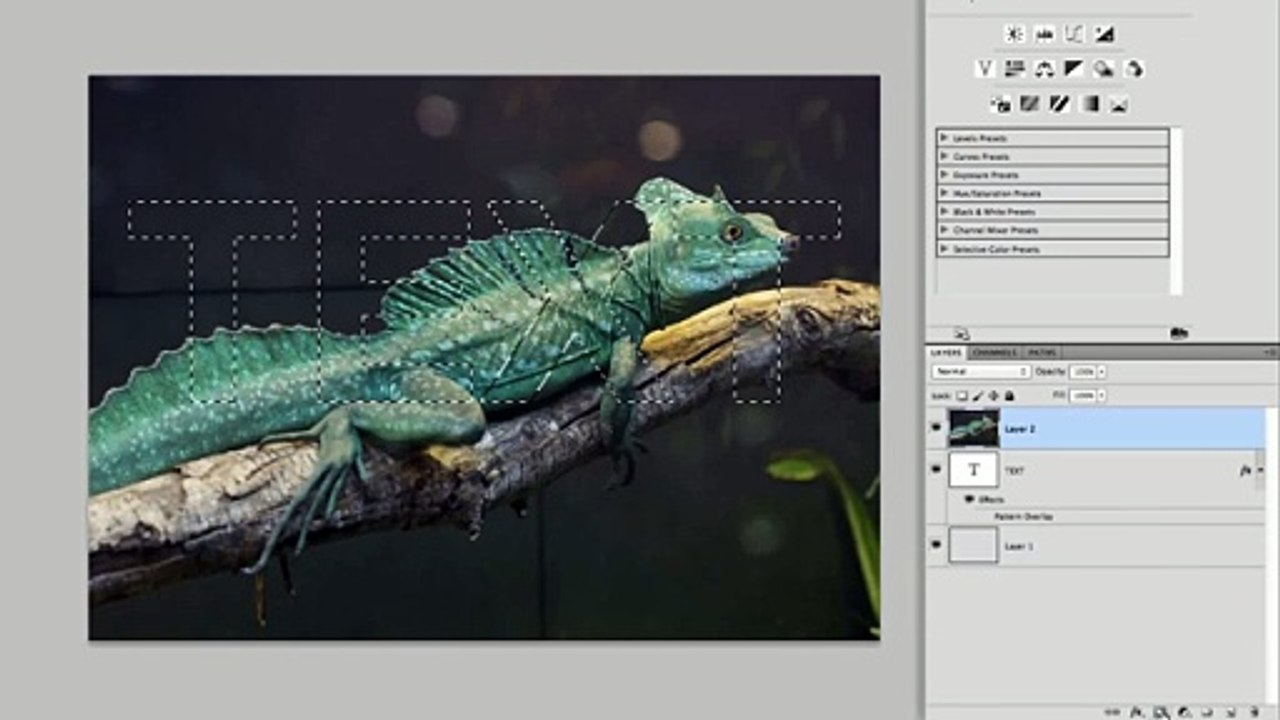The width and height of the screenshot is (1280, 720).
Task: Hide Layer 1 with its eye icon
Action: click(x=937, y=546)
